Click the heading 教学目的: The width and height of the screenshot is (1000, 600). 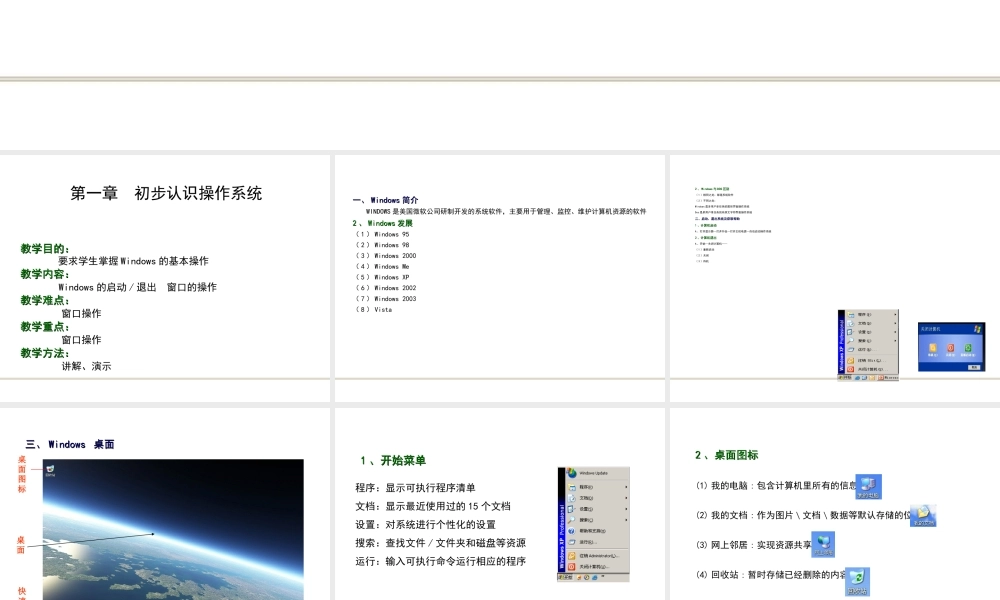(45, 249)
